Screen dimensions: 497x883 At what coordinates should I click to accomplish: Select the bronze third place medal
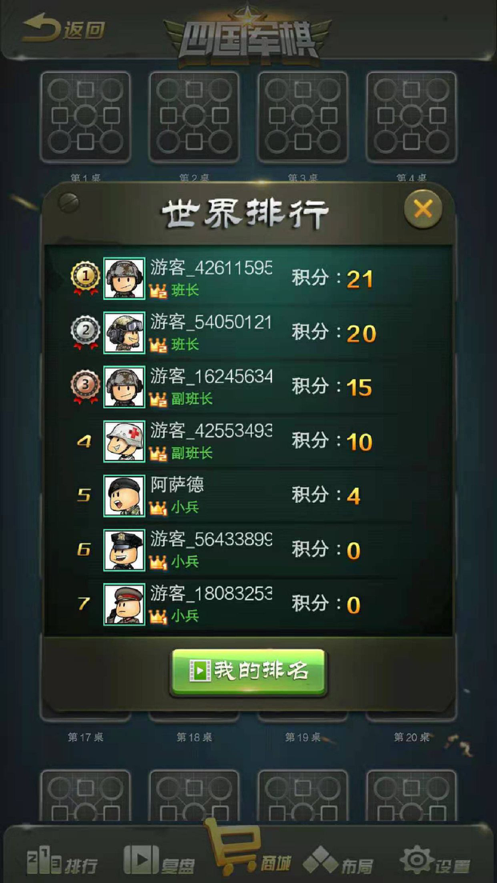coord(85,386)
